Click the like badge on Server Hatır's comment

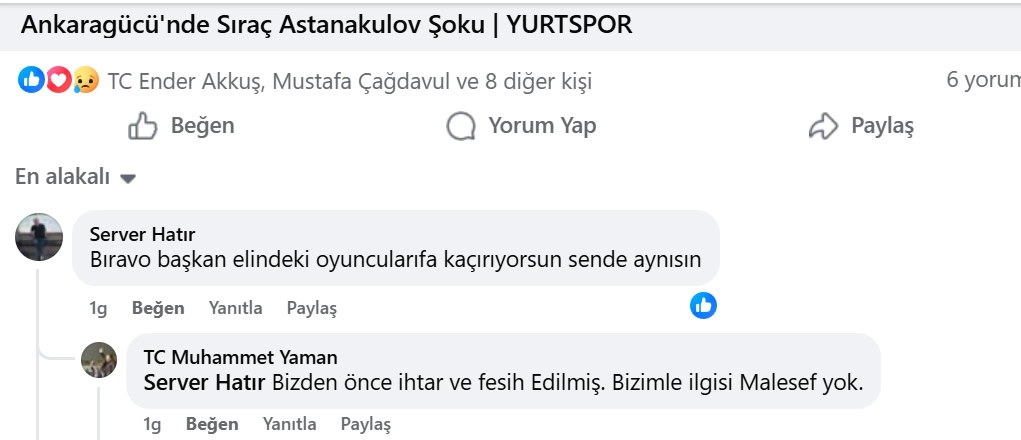pyautogui.click(x=704, y=306)
